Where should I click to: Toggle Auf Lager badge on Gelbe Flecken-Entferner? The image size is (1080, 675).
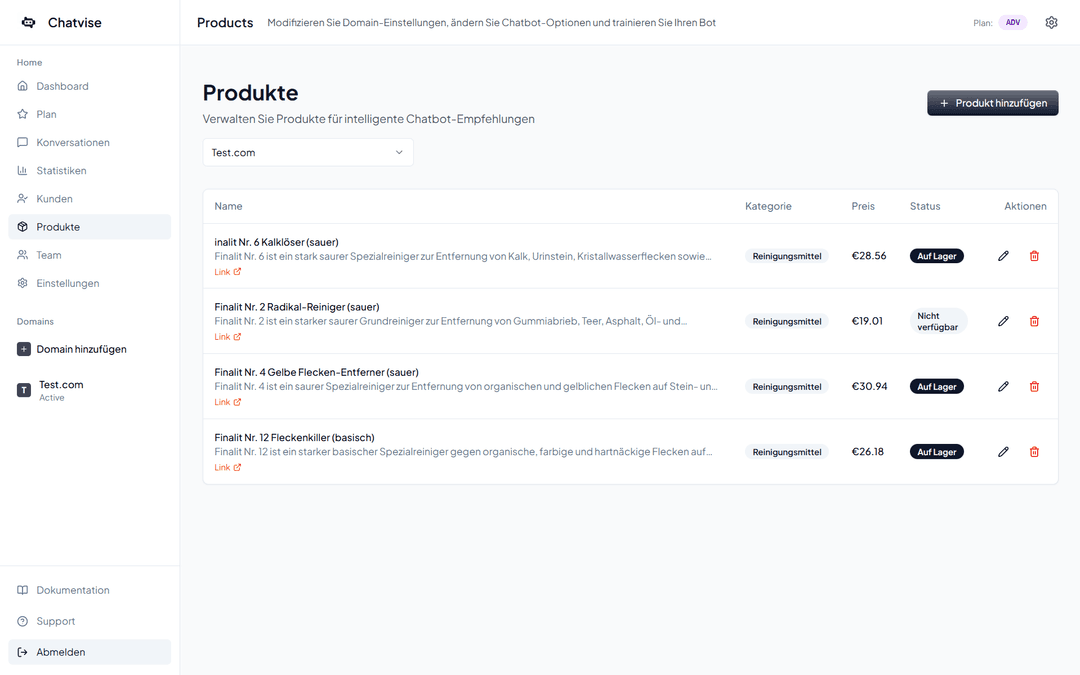click(x=936, y=386)
